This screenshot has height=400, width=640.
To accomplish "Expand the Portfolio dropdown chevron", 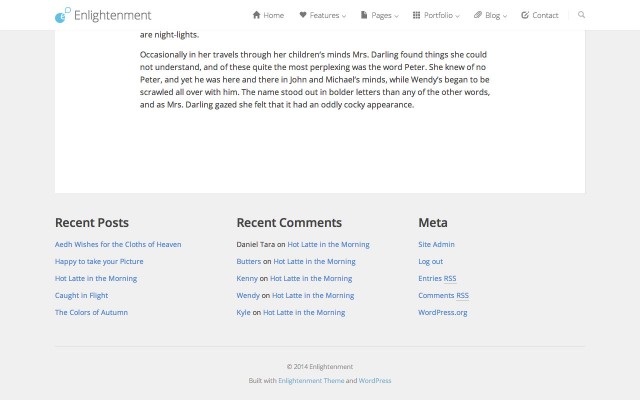I will coord(458,16).
